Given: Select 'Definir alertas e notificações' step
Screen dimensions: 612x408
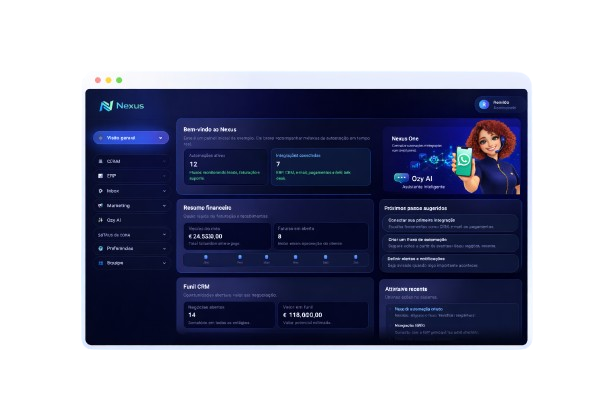Looking at the screenshot, I should point(450,262).
